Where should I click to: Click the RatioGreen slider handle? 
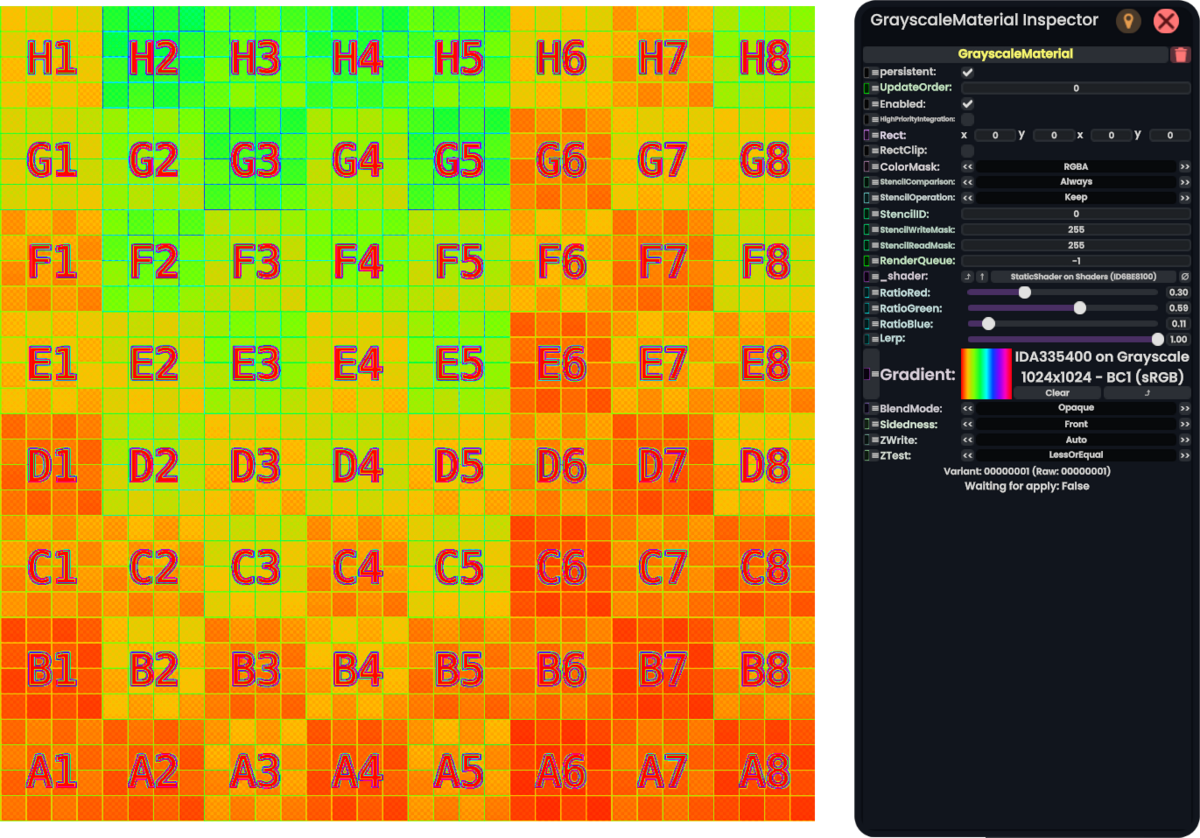pyautogui.click(x=1079, y=308)
